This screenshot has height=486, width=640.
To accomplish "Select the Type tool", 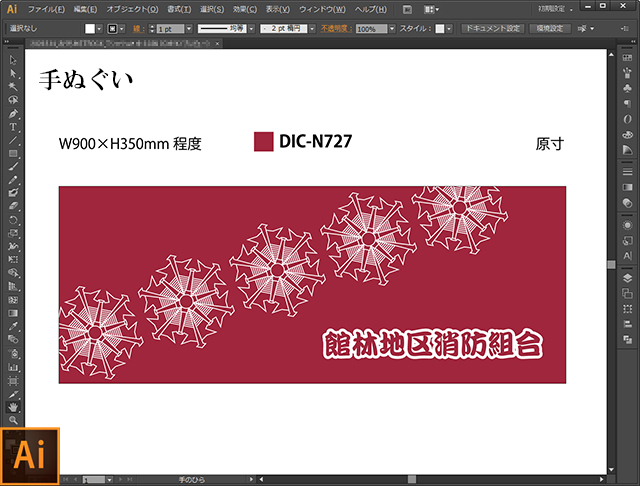I will pos(14,127).
